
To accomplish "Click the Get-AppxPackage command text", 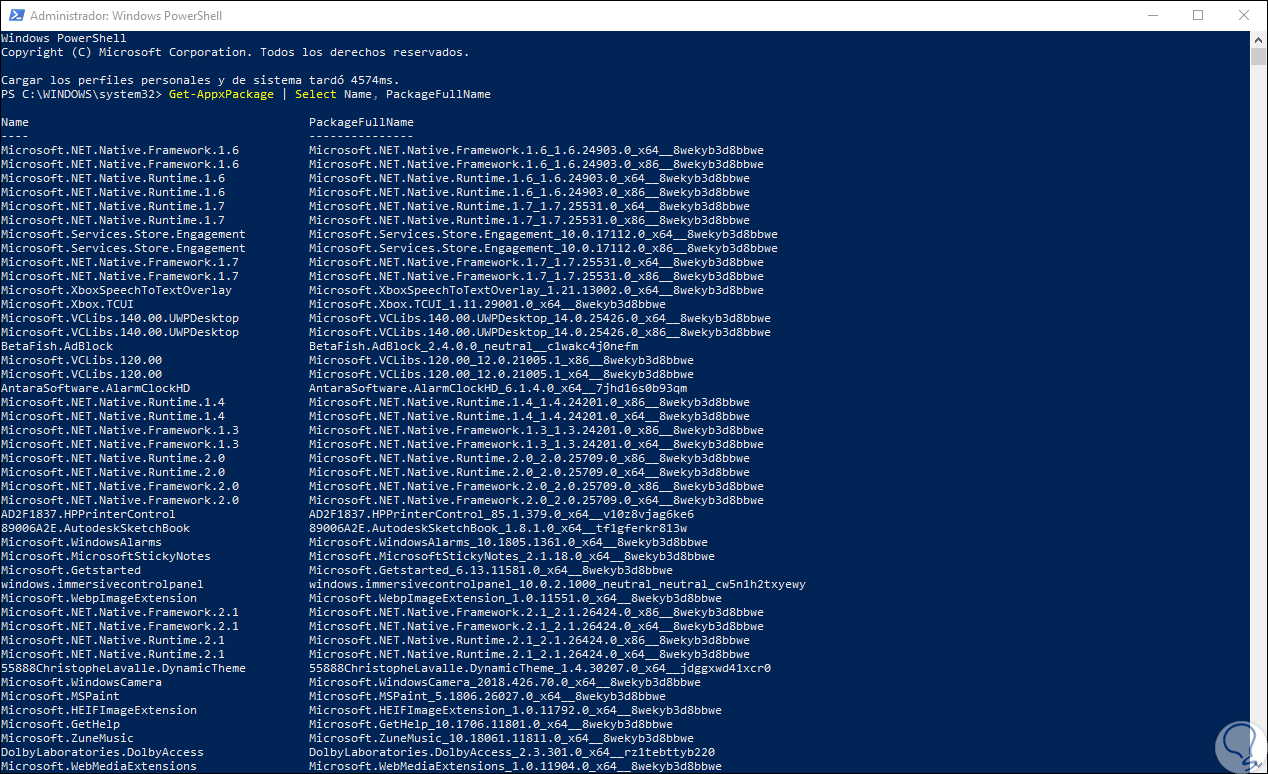I will tap(221, 94).
